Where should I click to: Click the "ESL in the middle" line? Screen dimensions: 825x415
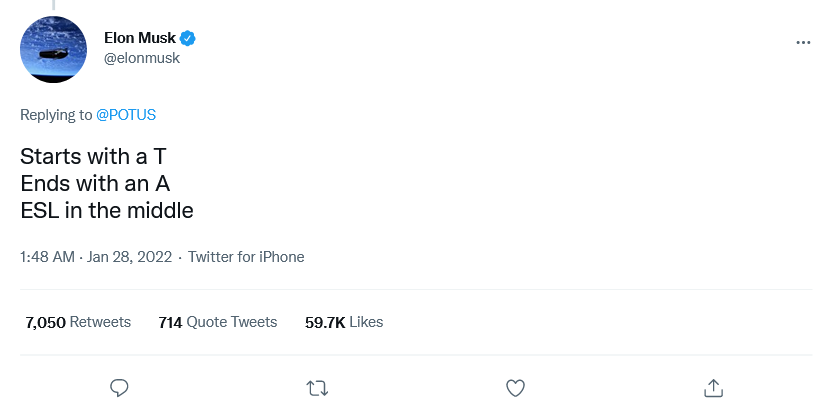point(106,210)
